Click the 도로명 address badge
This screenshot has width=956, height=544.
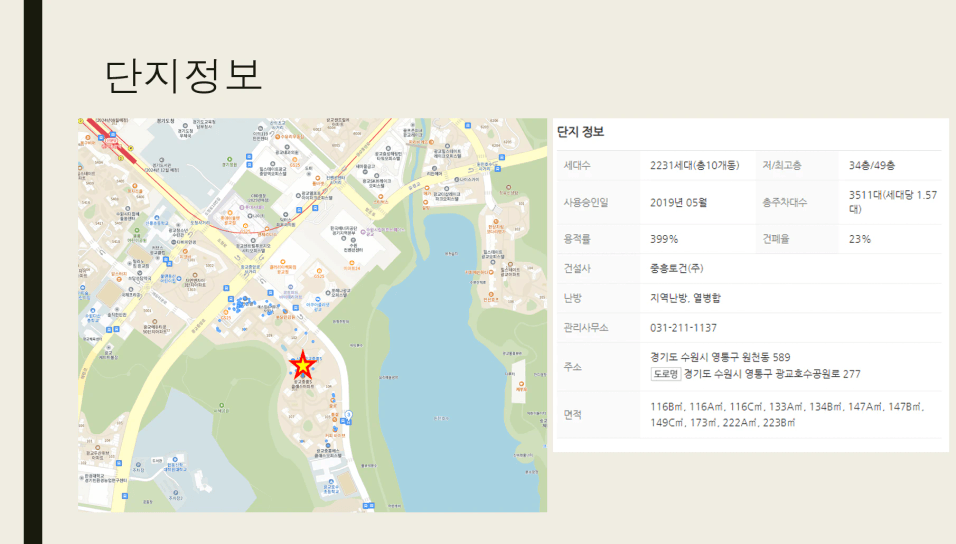click(x=665, y=374)
